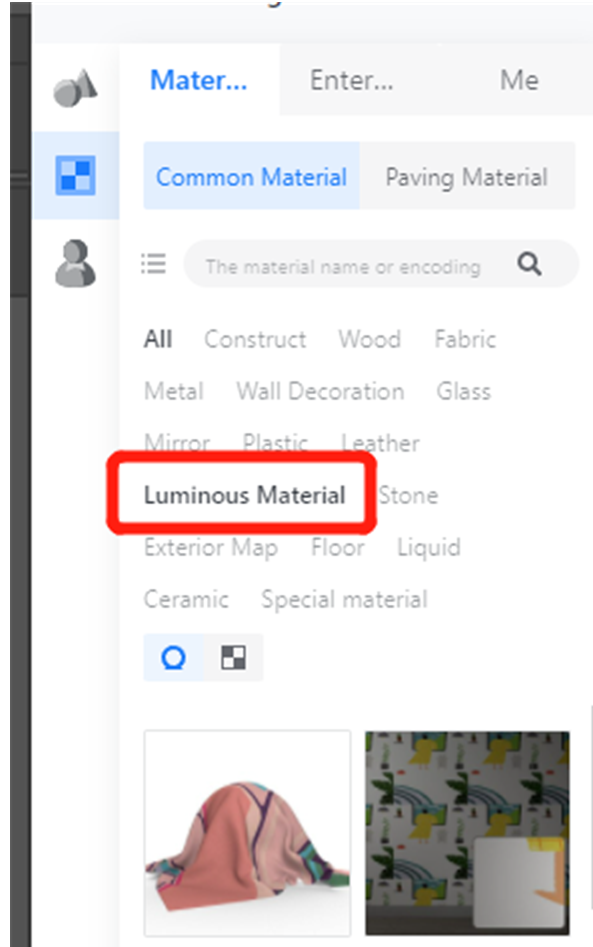Select the Special material category
The height and width of the screenshot is (947, 593).
(344, 600)
